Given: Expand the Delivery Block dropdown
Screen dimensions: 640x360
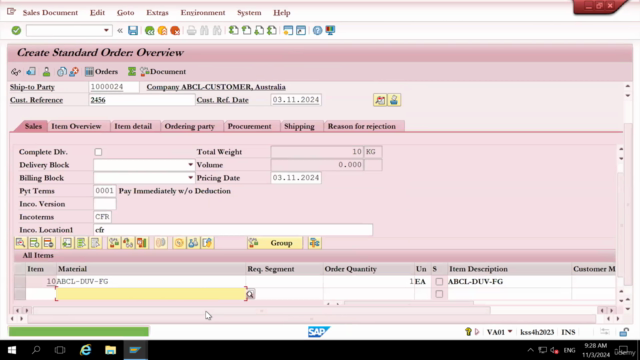Looking at the screenshot, I should pyautogui.click(x=190, y=165).
